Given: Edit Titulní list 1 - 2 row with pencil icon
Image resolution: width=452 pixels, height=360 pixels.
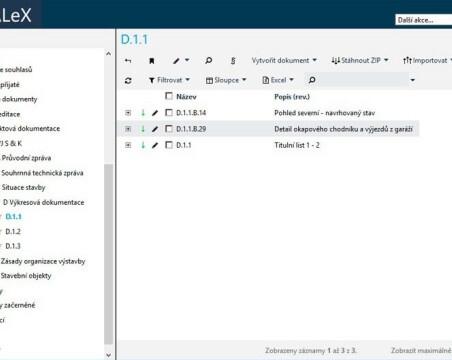Looking at the screenshot, I should (x=155, y=145).
